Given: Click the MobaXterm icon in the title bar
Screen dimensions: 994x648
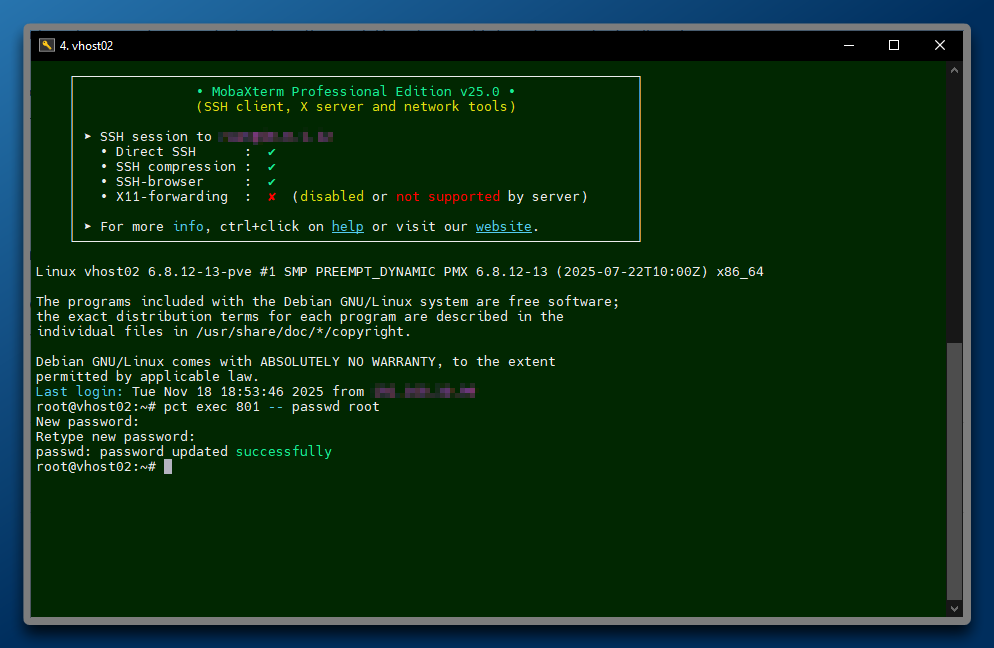Looking at the screenshot, I should click(x=46, y=45).
